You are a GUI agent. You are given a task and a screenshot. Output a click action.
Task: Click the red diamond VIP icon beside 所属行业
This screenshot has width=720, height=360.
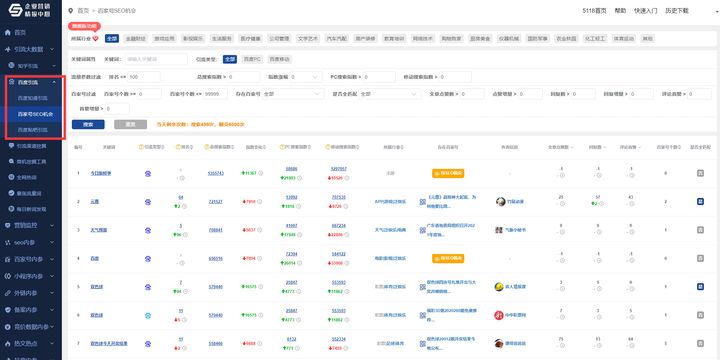(96, 39)
